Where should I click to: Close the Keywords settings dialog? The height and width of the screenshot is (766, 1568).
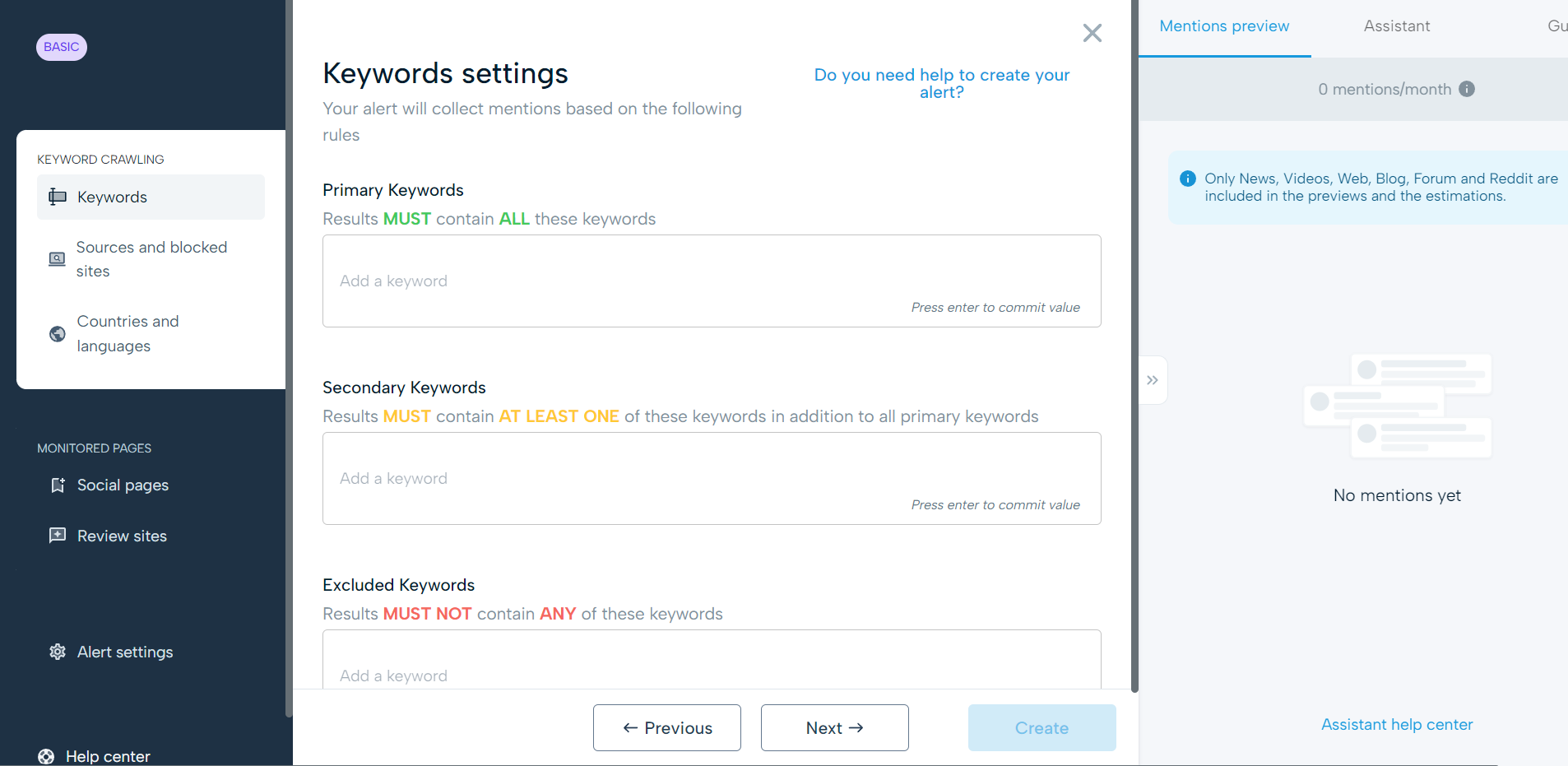coord(1092,33)
